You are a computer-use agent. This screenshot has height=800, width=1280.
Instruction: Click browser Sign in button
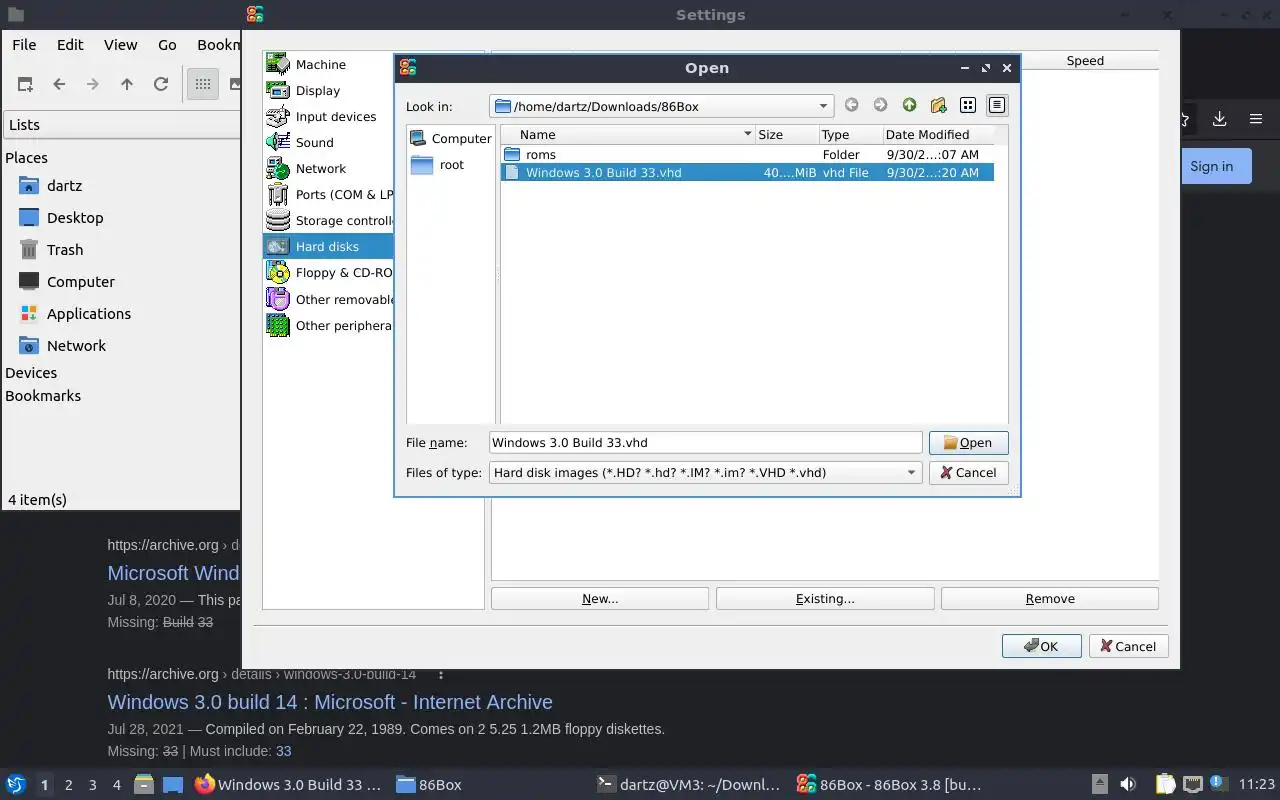1212,166
